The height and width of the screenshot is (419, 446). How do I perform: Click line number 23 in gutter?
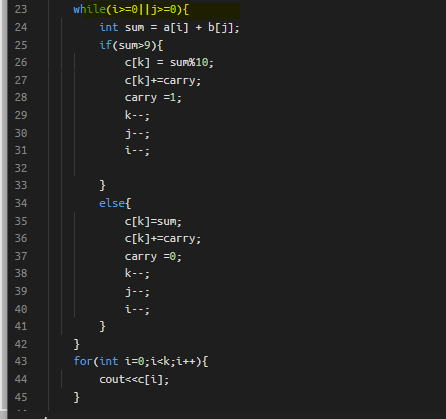pyautogui.click(x=21, y=9)
